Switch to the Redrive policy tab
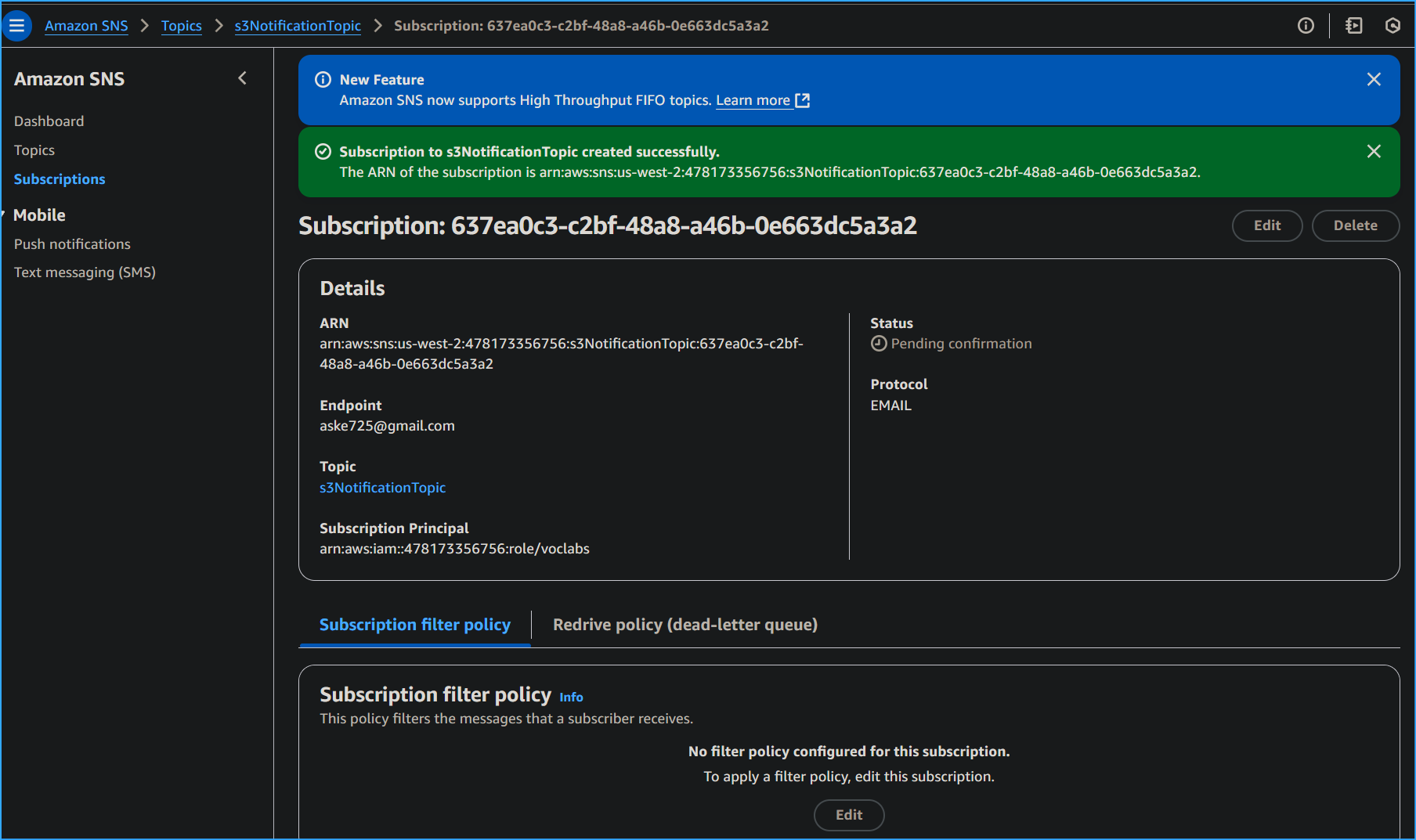The height and width of the screenshot is (840, 1416). pyautogui.click(x=685, y=625)
